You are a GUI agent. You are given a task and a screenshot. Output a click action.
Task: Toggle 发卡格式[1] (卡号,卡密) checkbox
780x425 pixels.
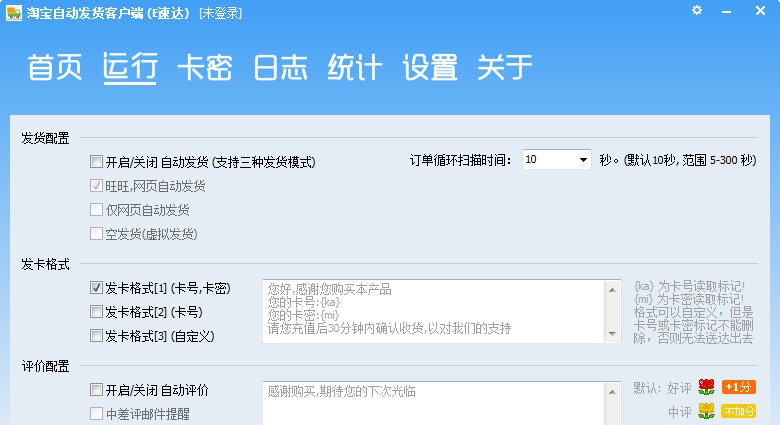coord(96,288)
